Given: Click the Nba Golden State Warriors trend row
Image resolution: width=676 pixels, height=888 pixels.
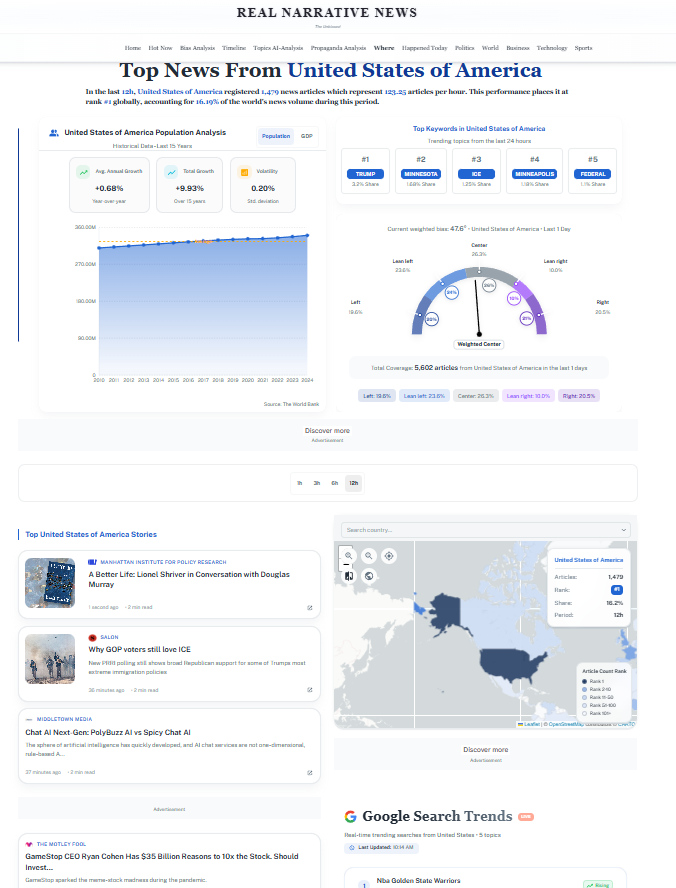Looking at the screenshot, I should pyautogui.click(x=485, y=880).
